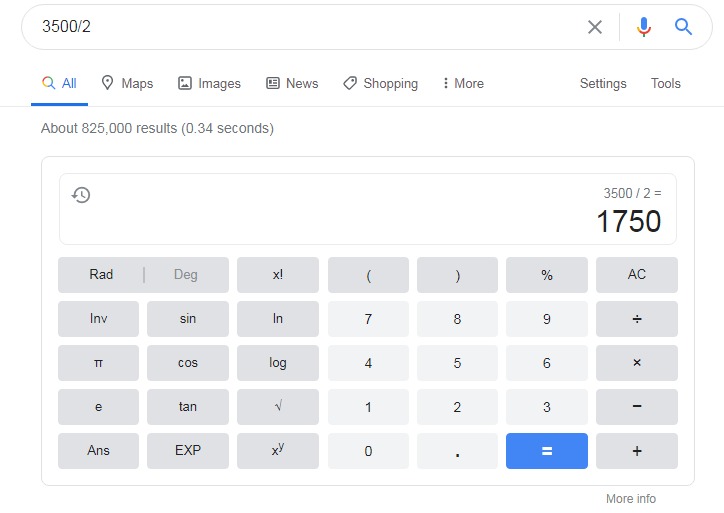This screenshot has width=724, height=513.
Task: Clear the search box with the X icon
Action: tap(595, 27)
